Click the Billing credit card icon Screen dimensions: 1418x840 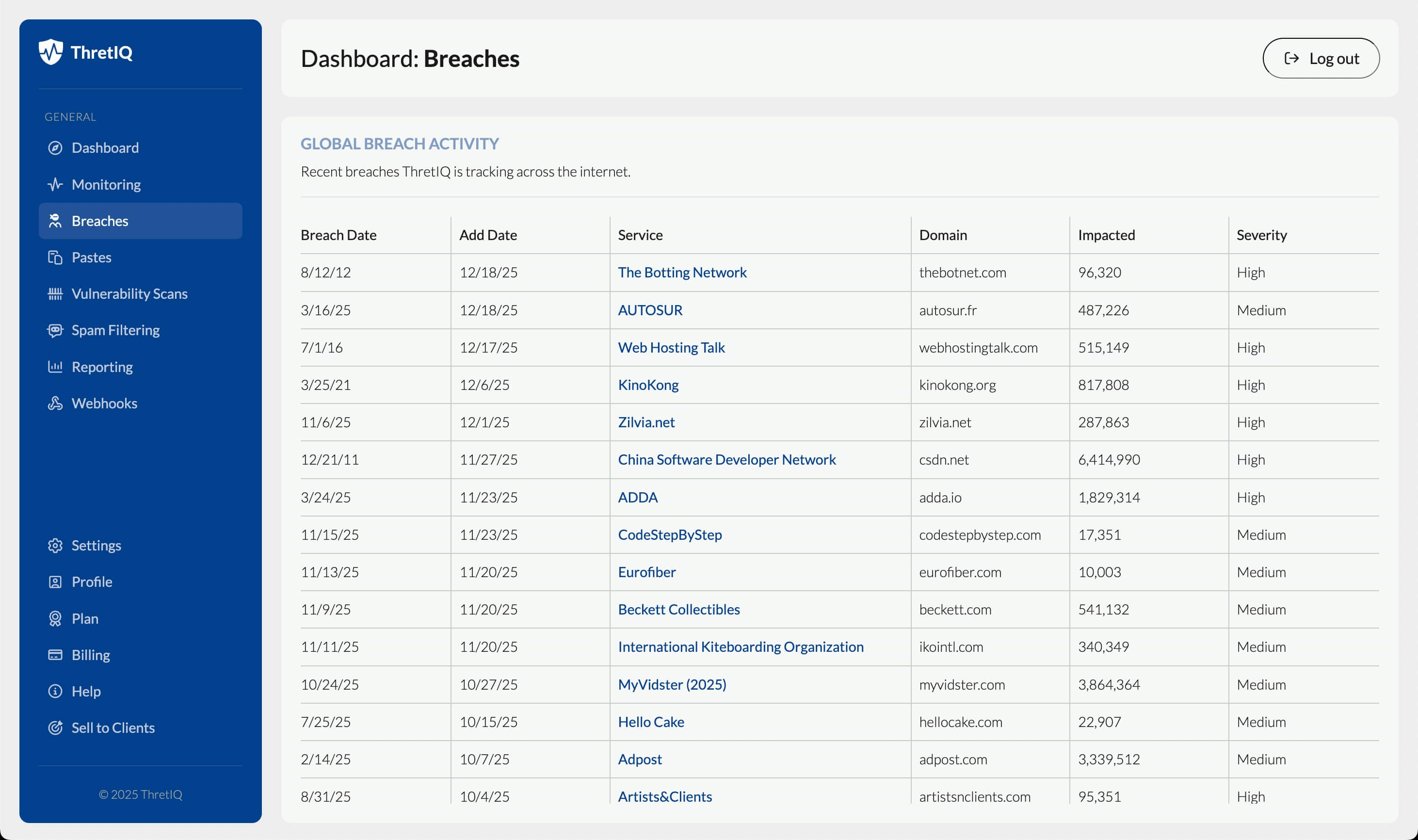tap(55, 655)
